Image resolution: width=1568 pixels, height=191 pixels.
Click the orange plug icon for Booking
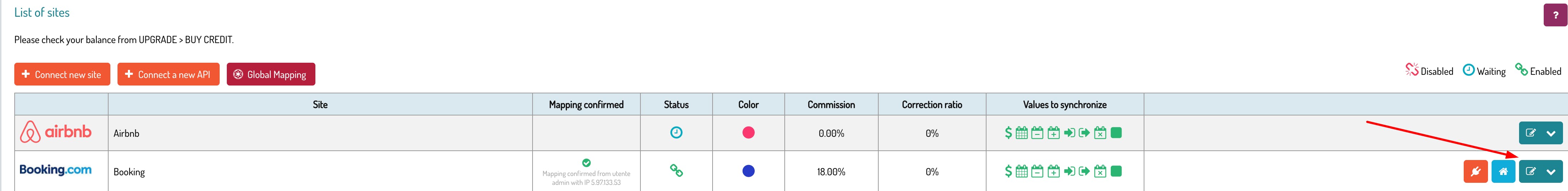(x=1475, y=172)
